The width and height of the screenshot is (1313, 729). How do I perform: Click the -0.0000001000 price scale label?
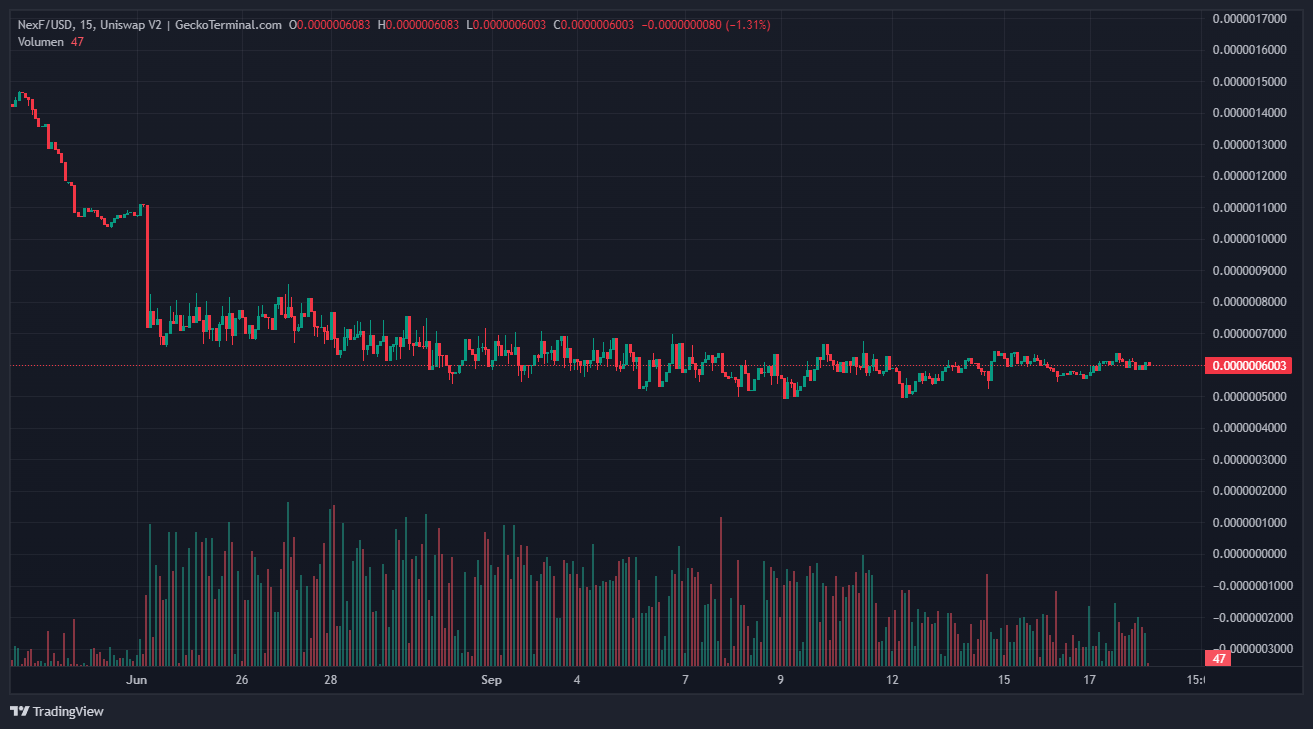[x=1248, y=586]
